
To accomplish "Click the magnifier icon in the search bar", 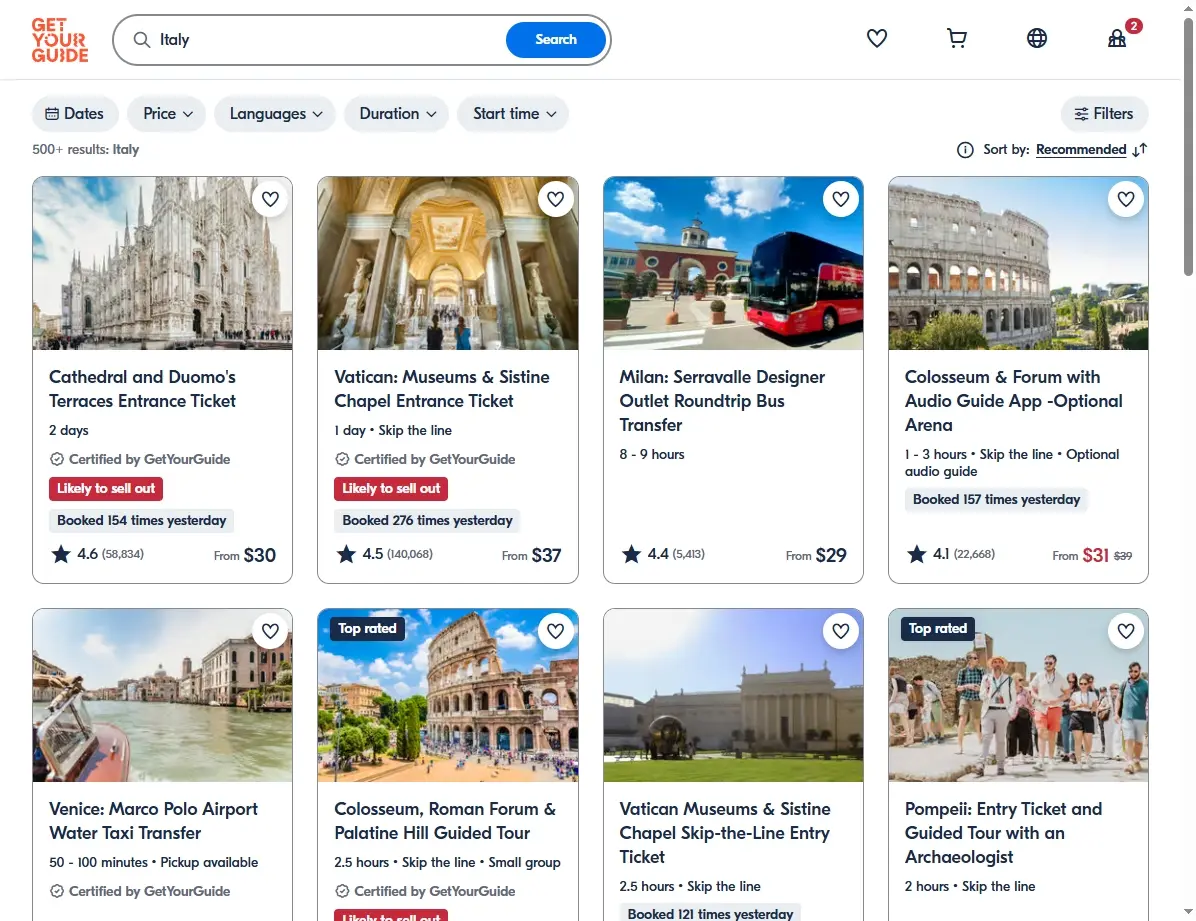I will pos(142,40).
